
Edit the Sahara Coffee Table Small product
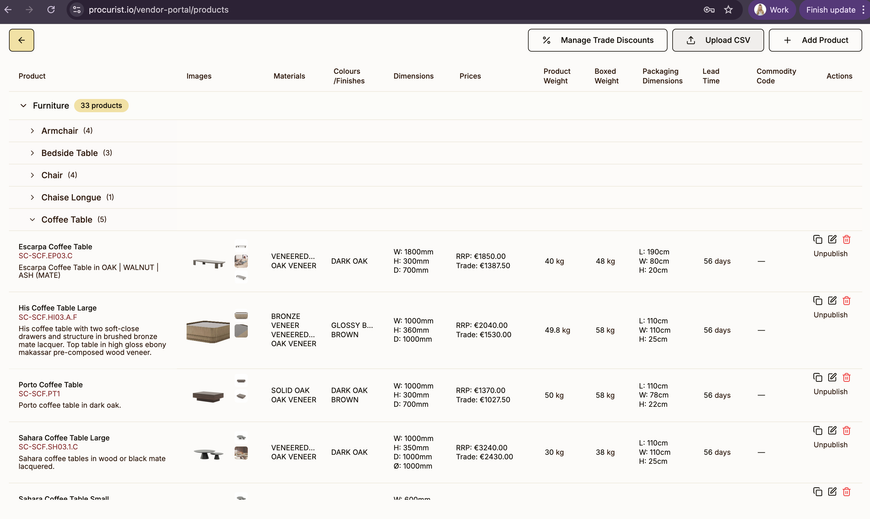pos(832,491)
